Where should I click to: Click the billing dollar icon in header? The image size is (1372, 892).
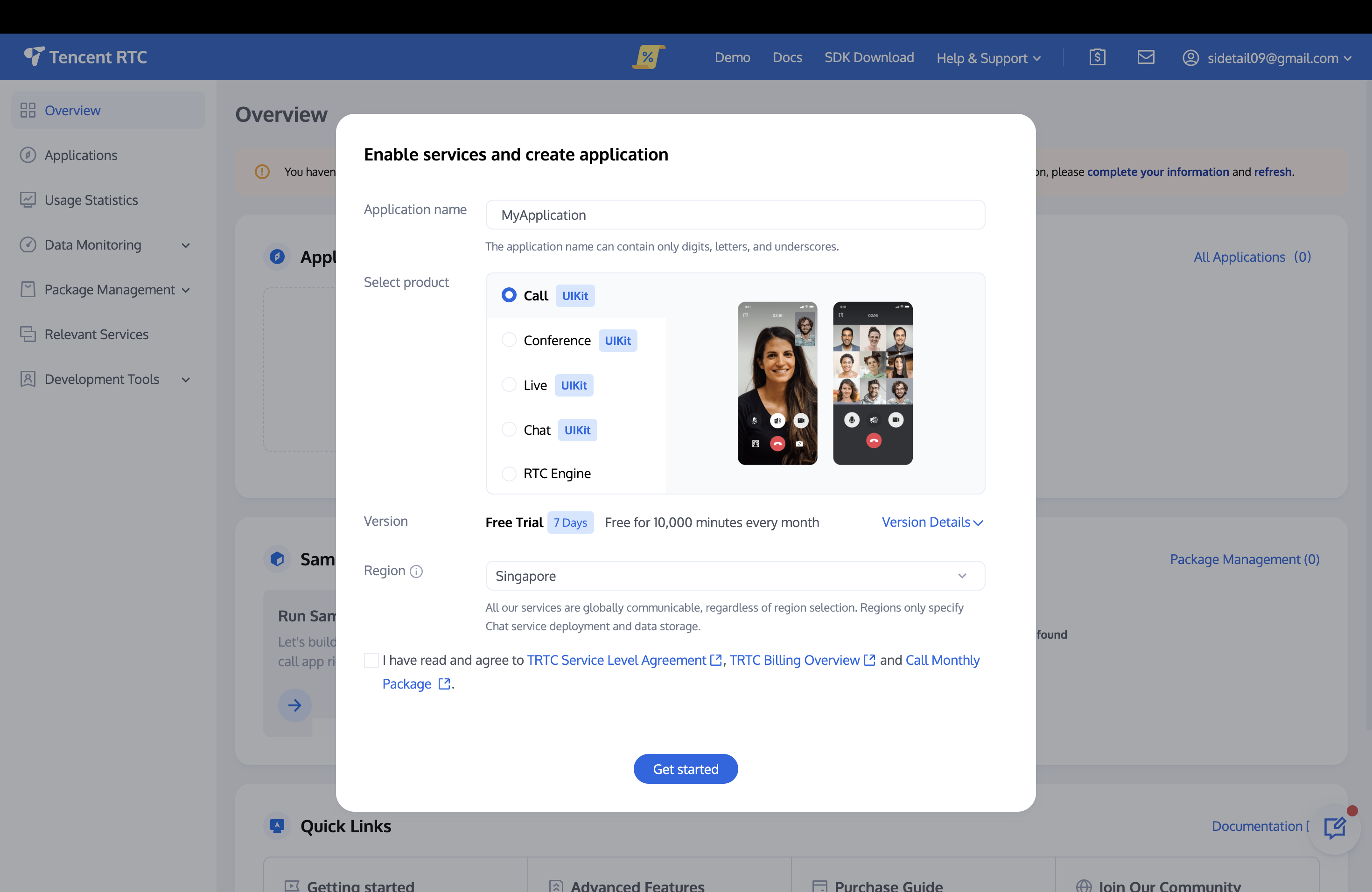pos(1097,57)
